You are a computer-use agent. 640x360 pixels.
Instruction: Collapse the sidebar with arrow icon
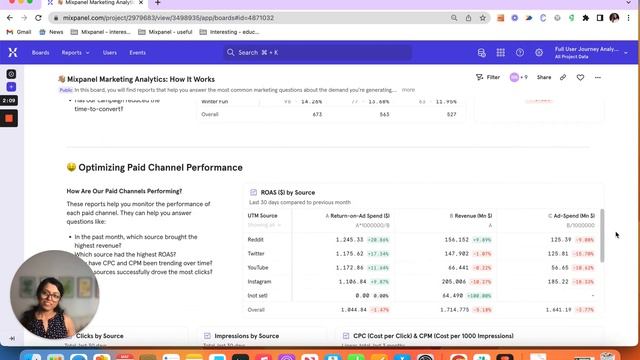point(12,338)
